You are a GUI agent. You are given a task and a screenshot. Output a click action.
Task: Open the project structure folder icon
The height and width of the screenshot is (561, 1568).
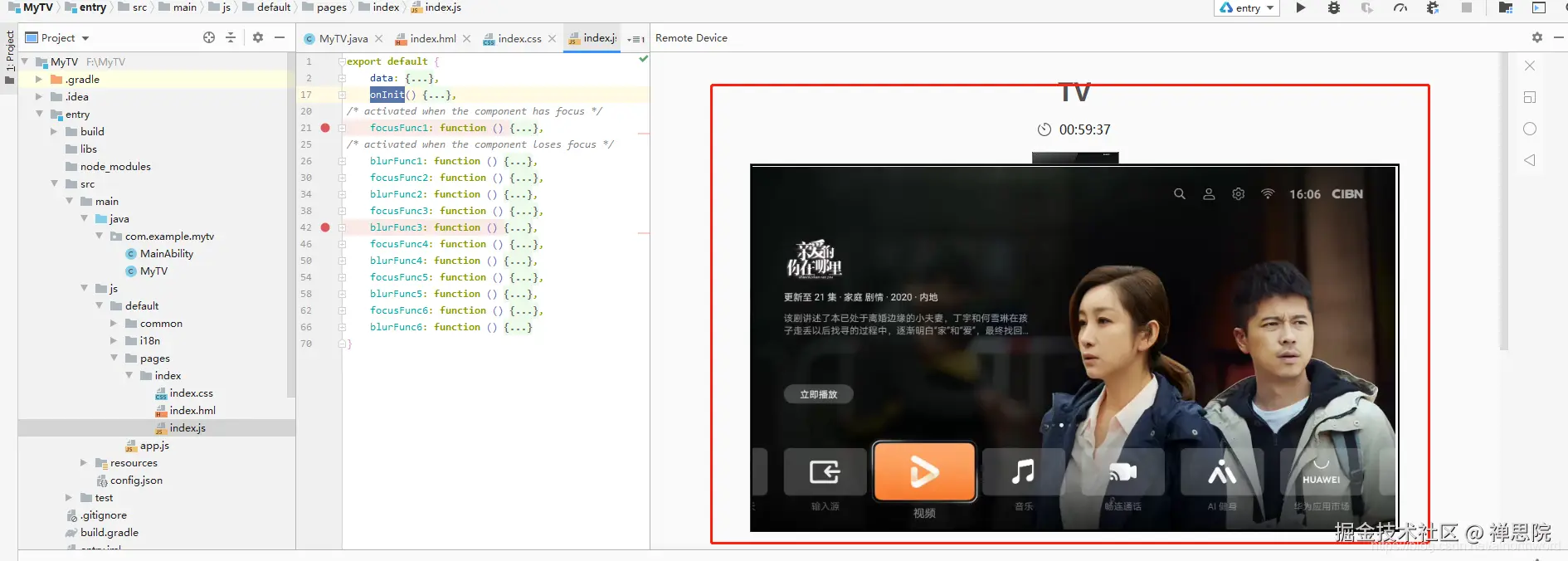(1505, 7)
